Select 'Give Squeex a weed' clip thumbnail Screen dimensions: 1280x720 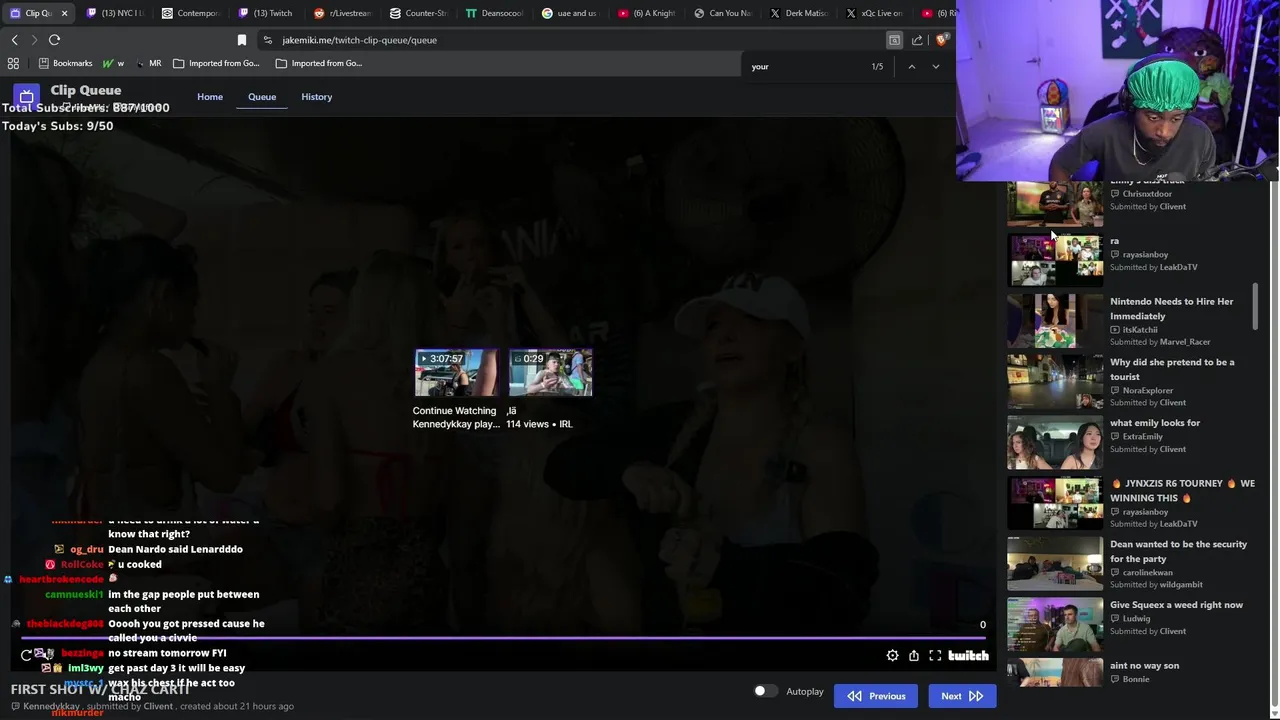[1055, 625]
